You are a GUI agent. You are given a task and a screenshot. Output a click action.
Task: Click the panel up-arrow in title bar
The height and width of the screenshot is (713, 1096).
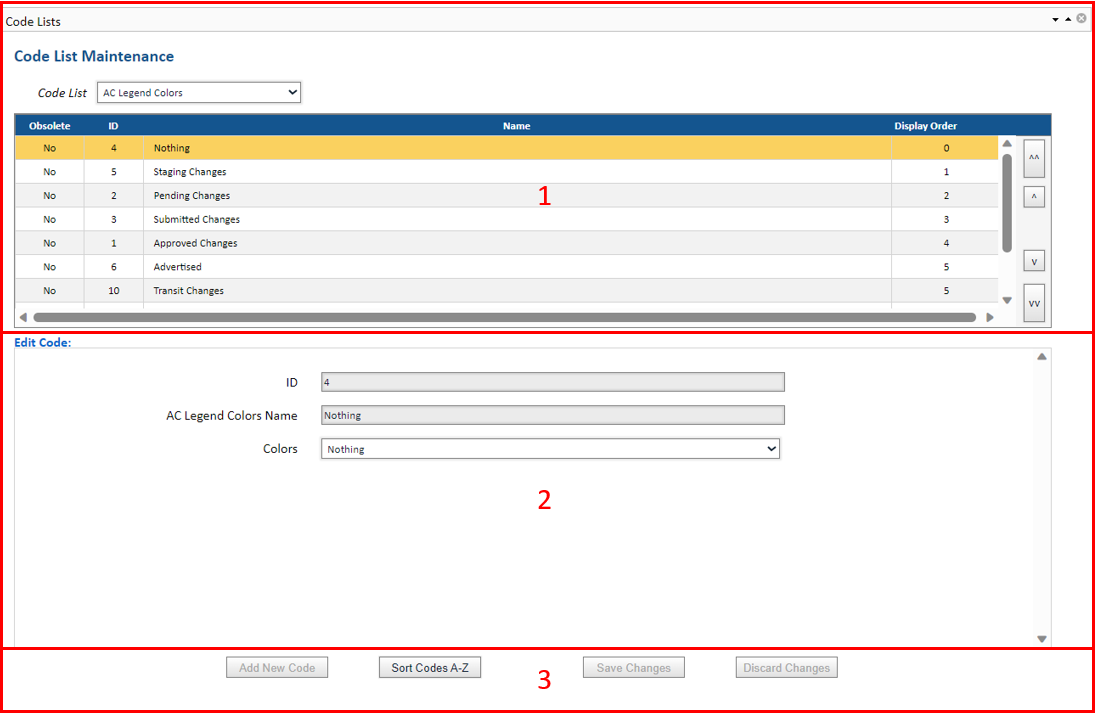(x=1067, y=20)
